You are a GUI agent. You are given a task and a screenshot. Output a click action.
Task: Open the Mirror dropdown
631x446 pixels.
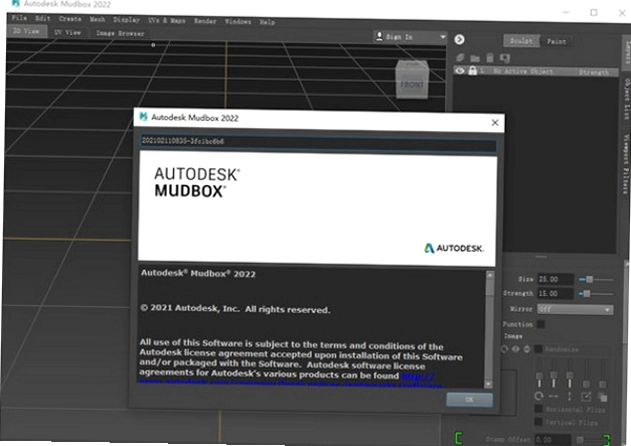[x=575, y=309]
